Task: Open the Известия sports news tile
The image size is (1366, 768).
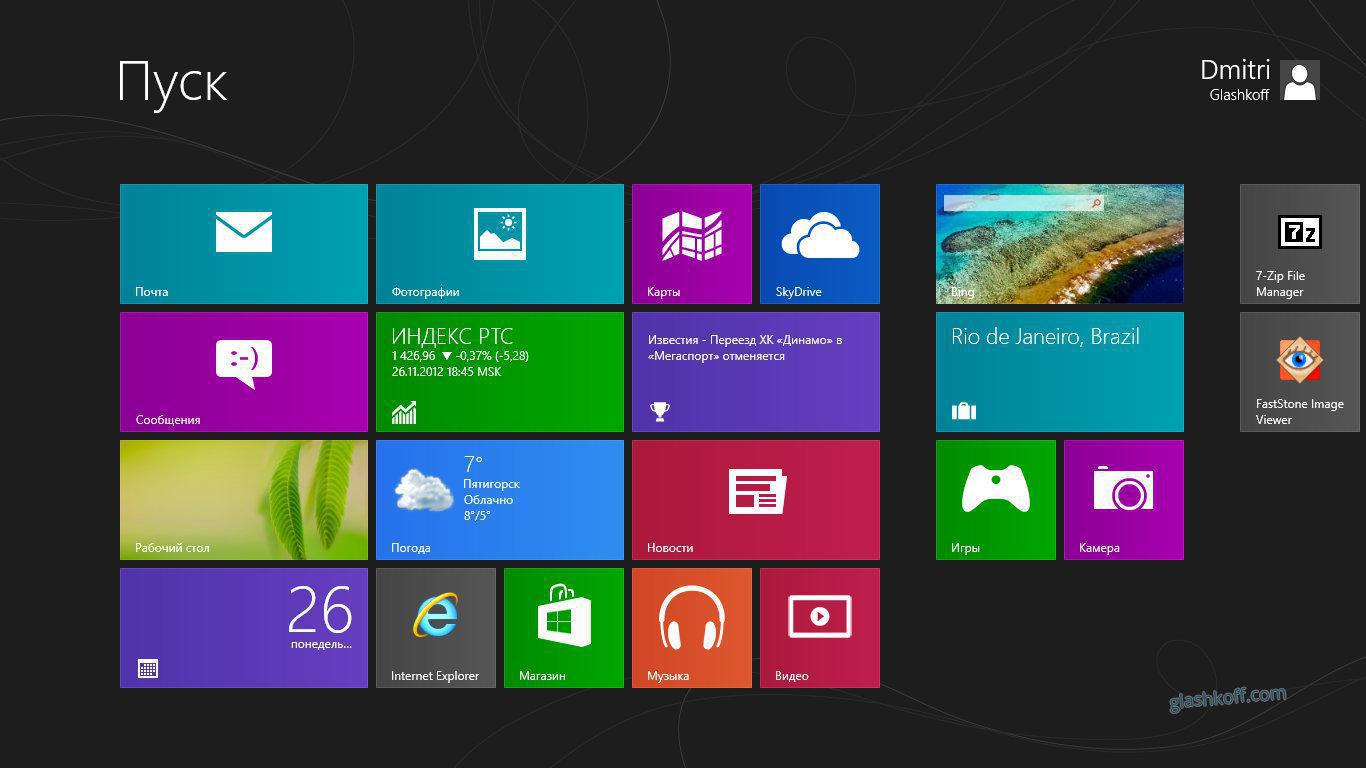Action: point(756,372)
